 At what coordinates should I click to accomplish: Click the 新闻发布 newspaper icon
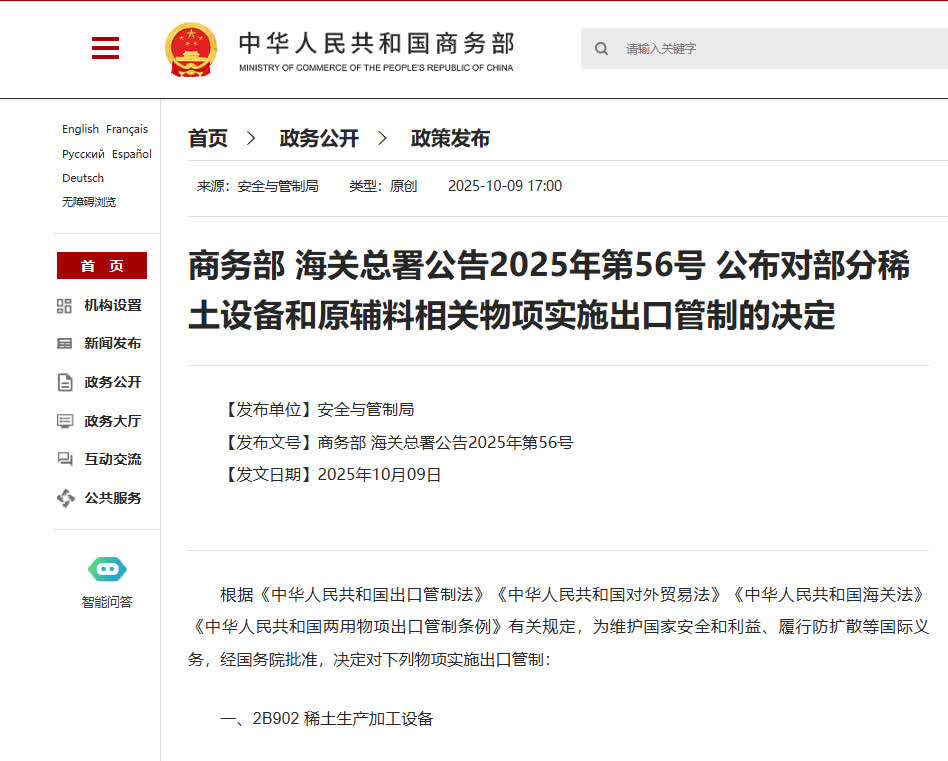click(x=65, y=344)
